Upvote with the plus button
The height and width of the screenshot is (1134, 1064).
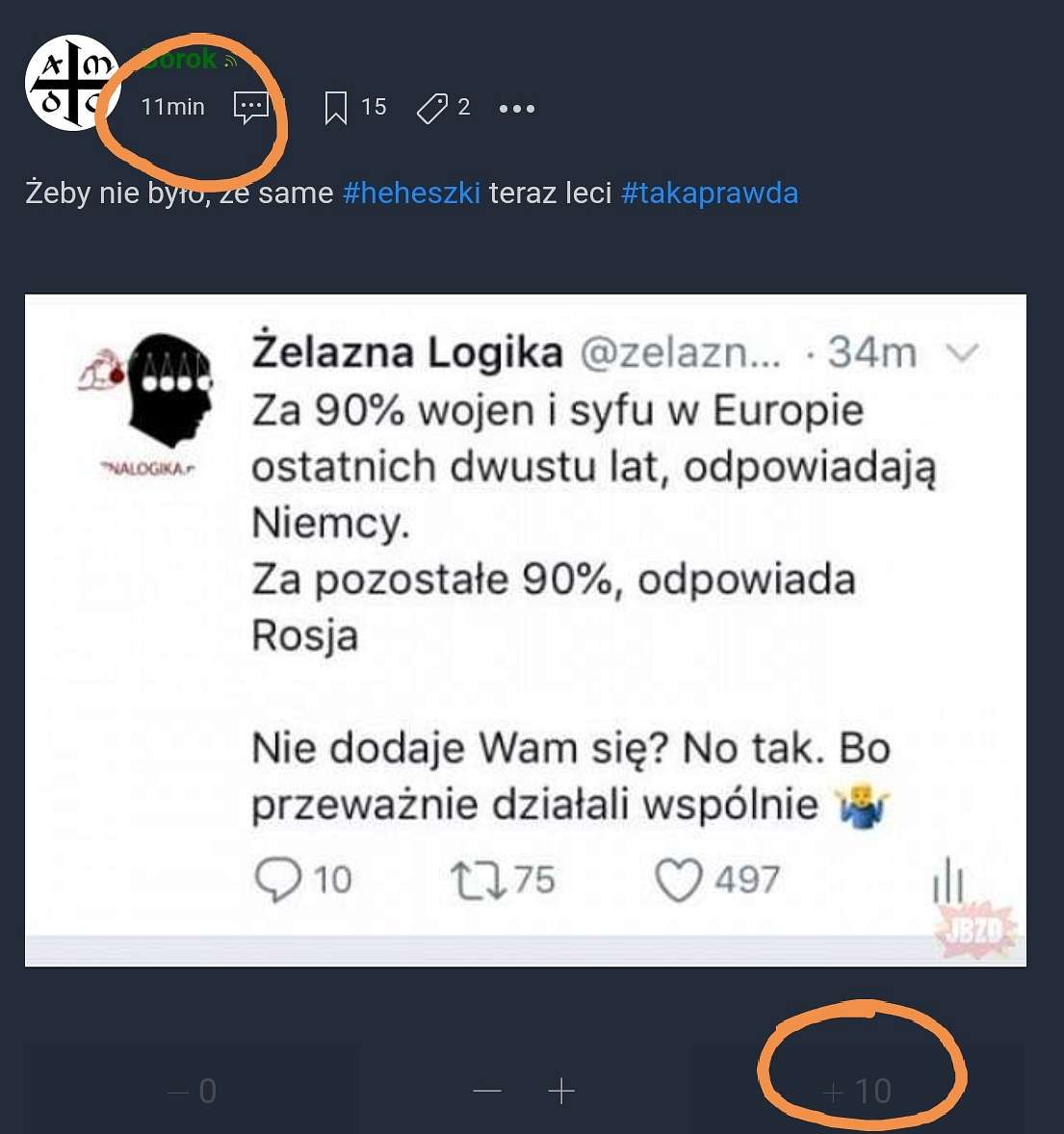pyautogui.click(x=561, y=1091)
